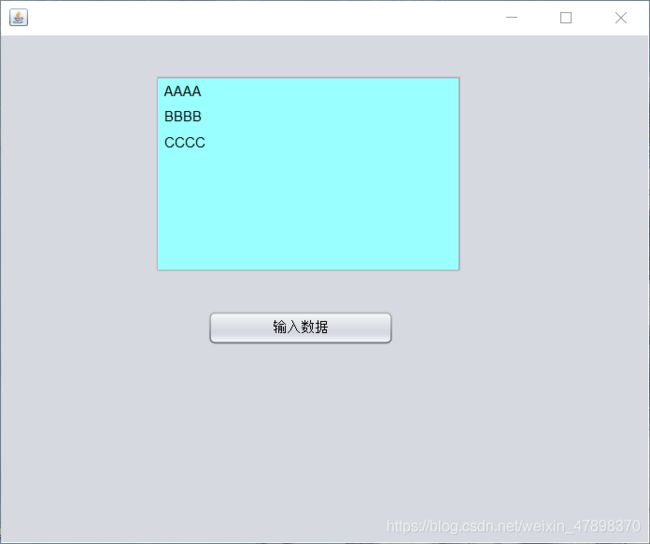Select the CCCC list item
This screenshot has height=544, width=650.
[308, 142]
